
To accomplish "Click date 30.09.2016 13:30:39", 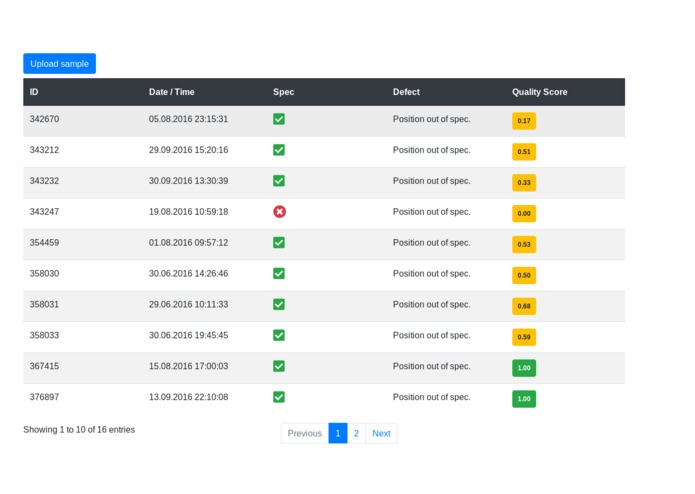I will 188,181.
